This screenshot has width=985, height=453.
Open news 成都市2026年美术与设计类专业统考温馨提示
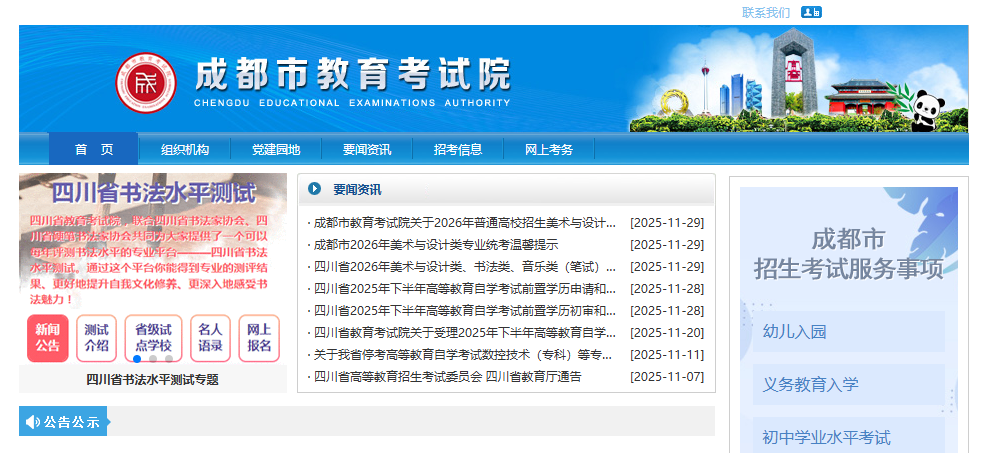pyautogui.click(x=436, y=245)
